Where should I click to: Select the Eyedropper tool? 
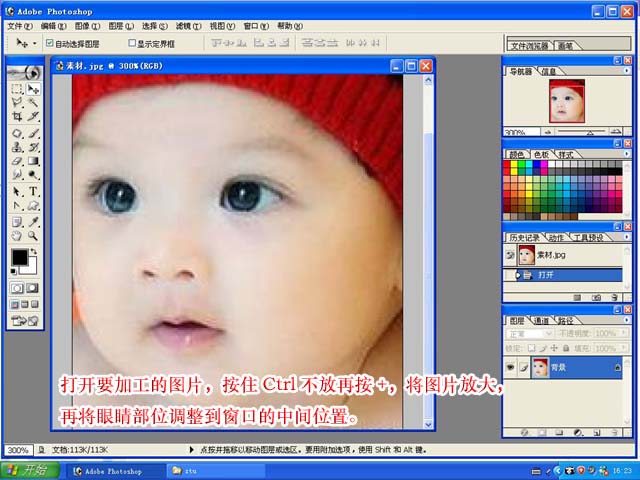33,222
